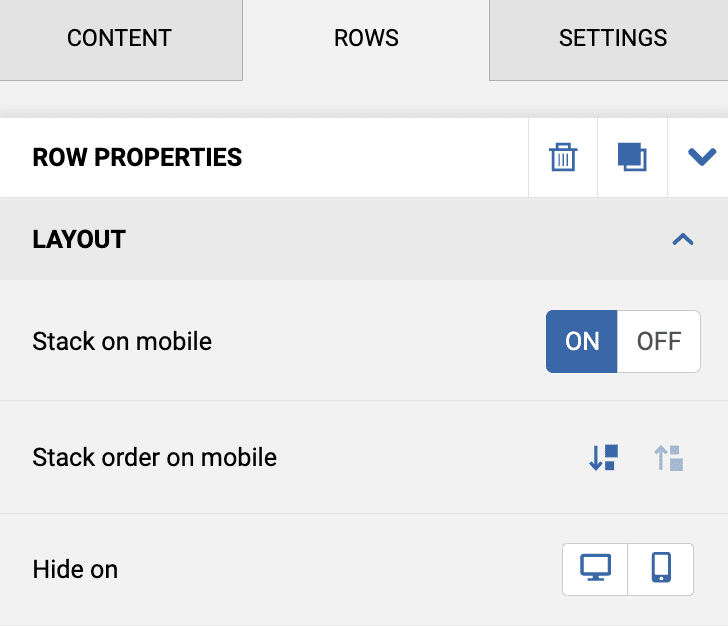Turn Stack on mobile ON
The width and height of the screenshot is (728, 626).
pyautogui.click(x=582, y=341)
